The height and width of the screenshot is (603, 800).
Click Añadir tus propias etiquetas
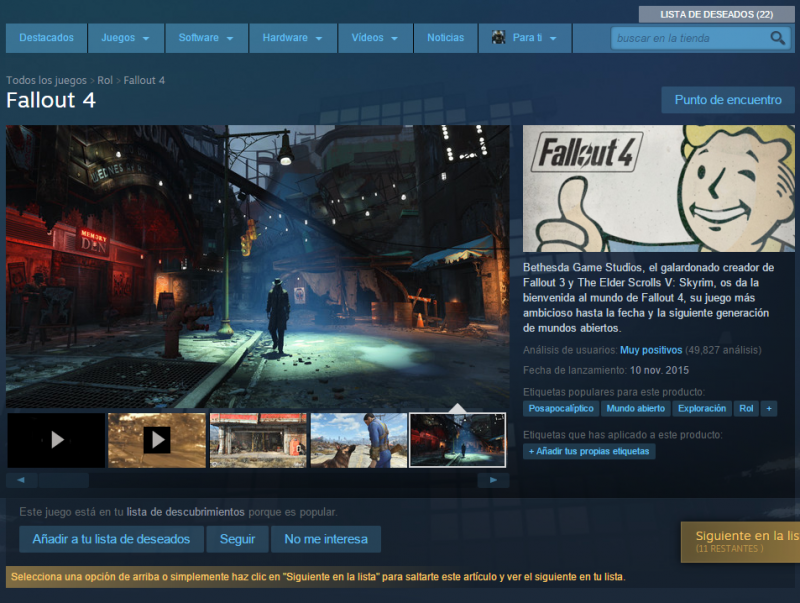(x=589, y=451)
